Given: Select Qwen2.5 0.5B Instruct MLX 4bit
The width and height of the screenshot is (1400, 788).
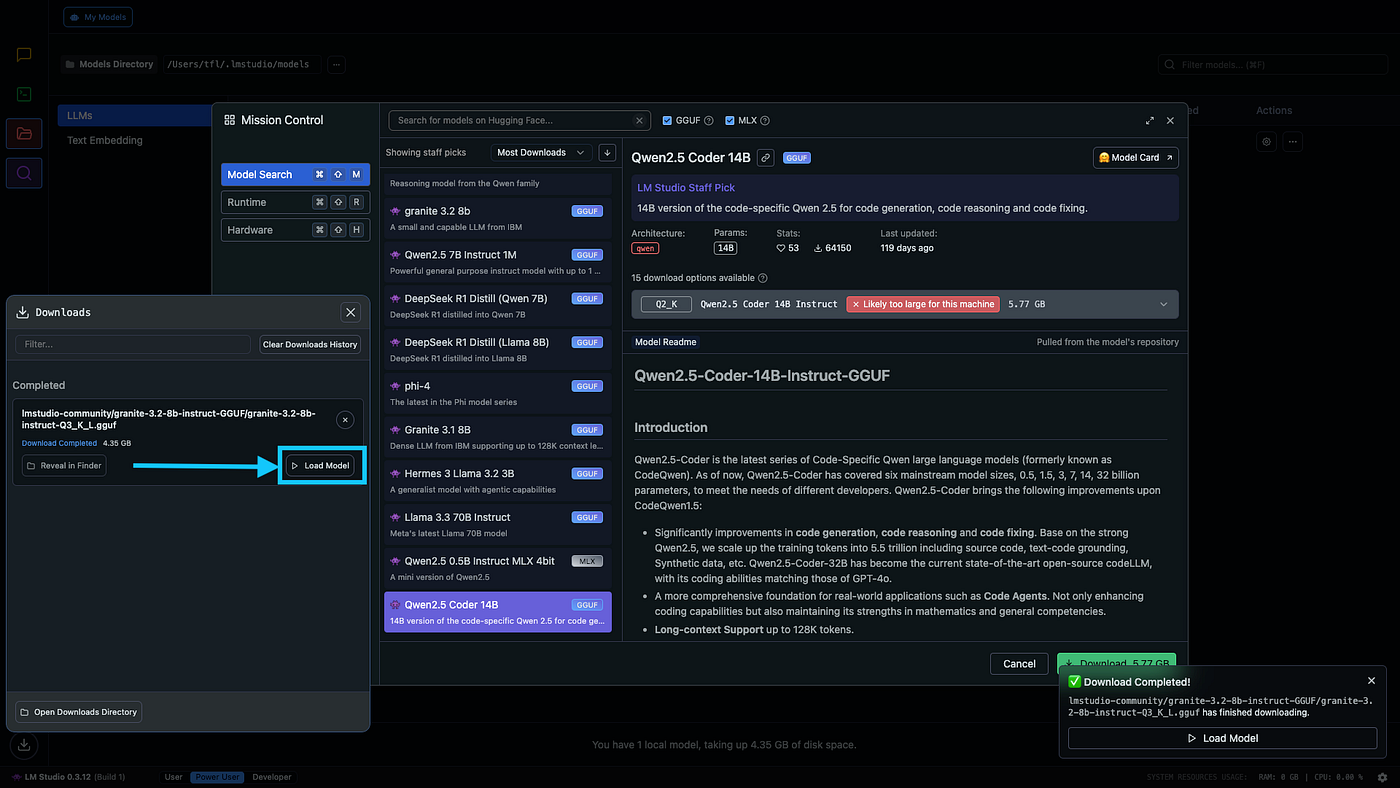Looking at the screenshot, I should [x=497, y=568].
